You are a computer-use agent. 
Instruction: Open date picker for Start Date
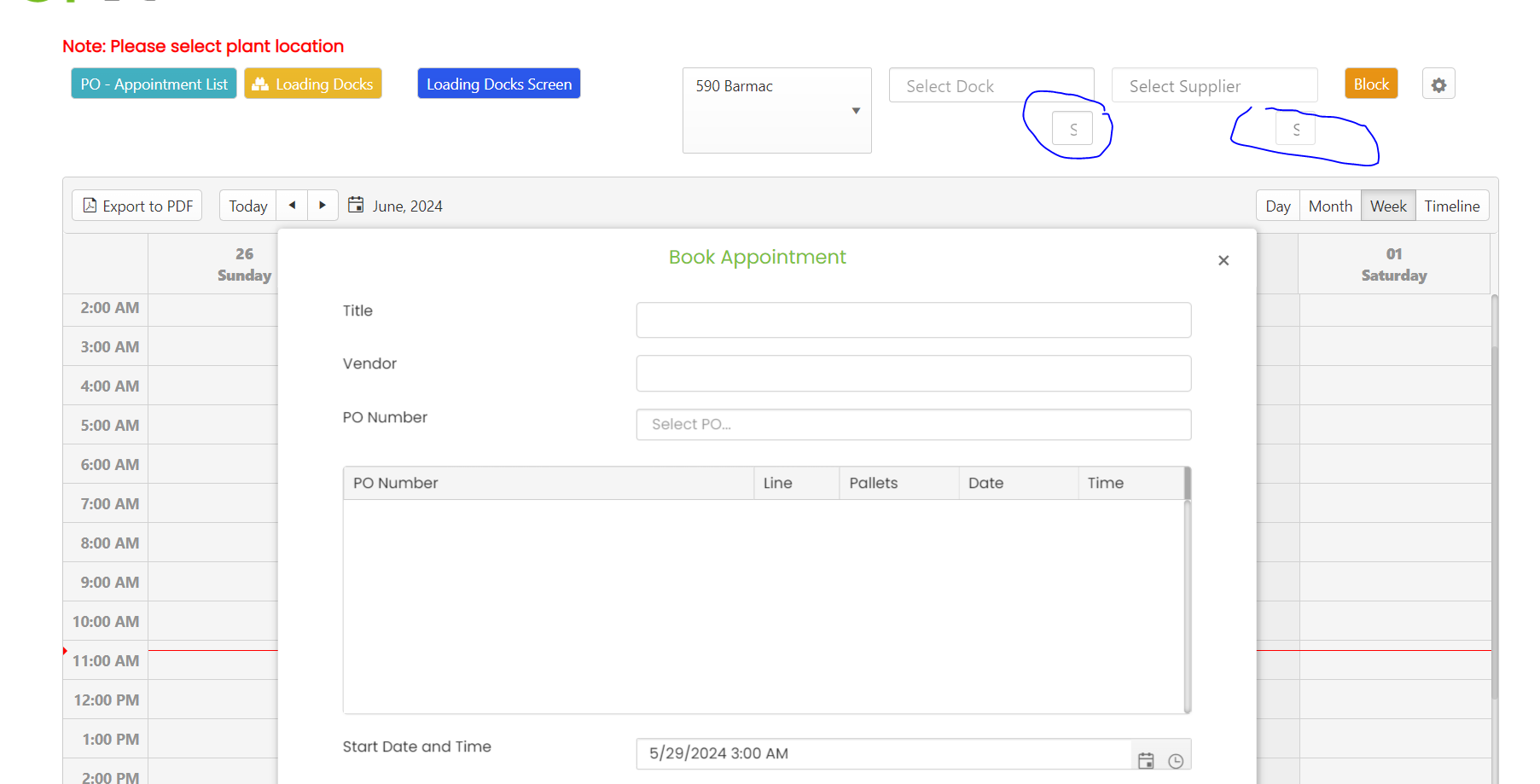pyautogui.click(x=1146, y=760)
